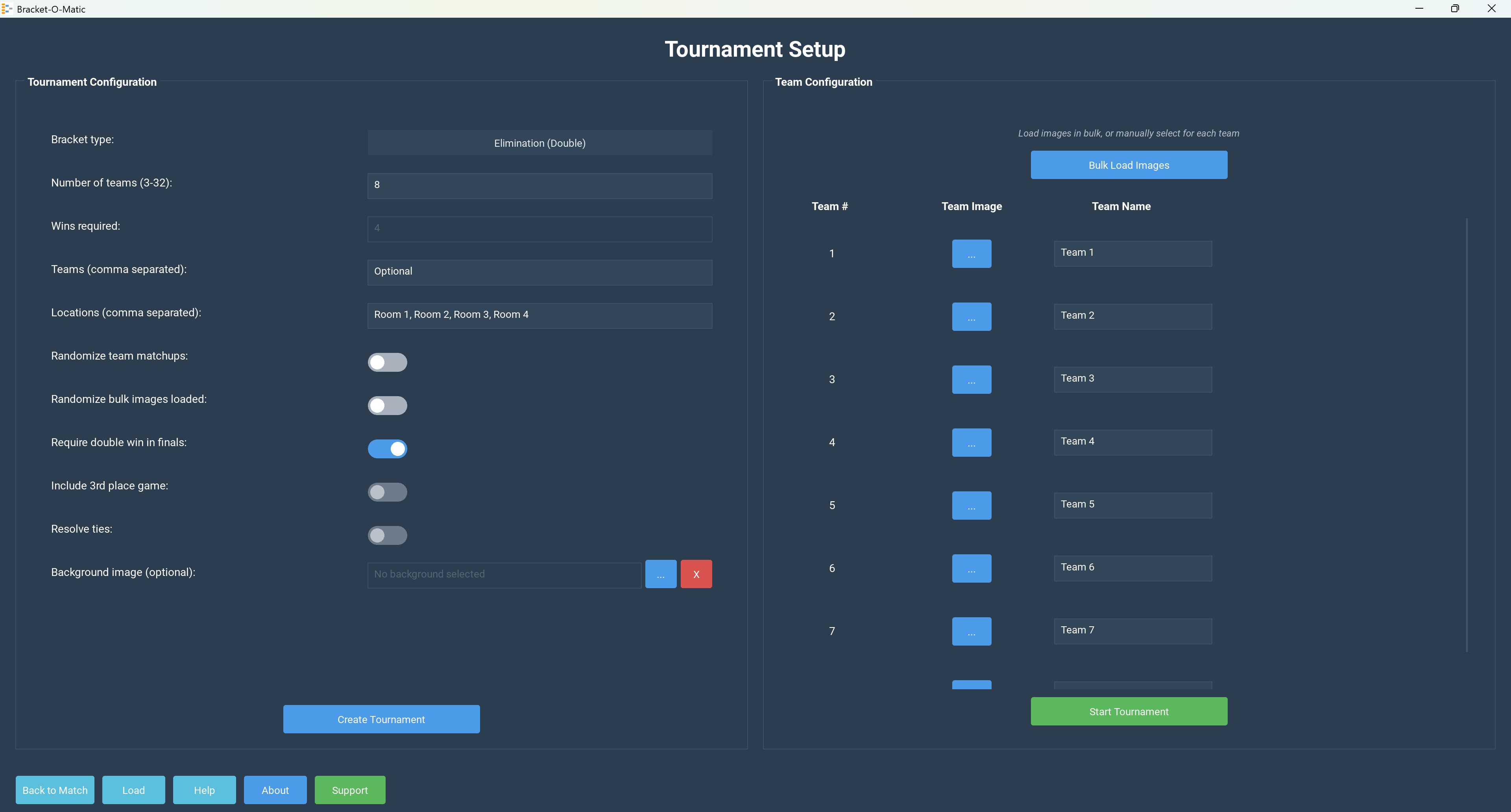Click the Bulk Load Images button

tap(1129, 165)
